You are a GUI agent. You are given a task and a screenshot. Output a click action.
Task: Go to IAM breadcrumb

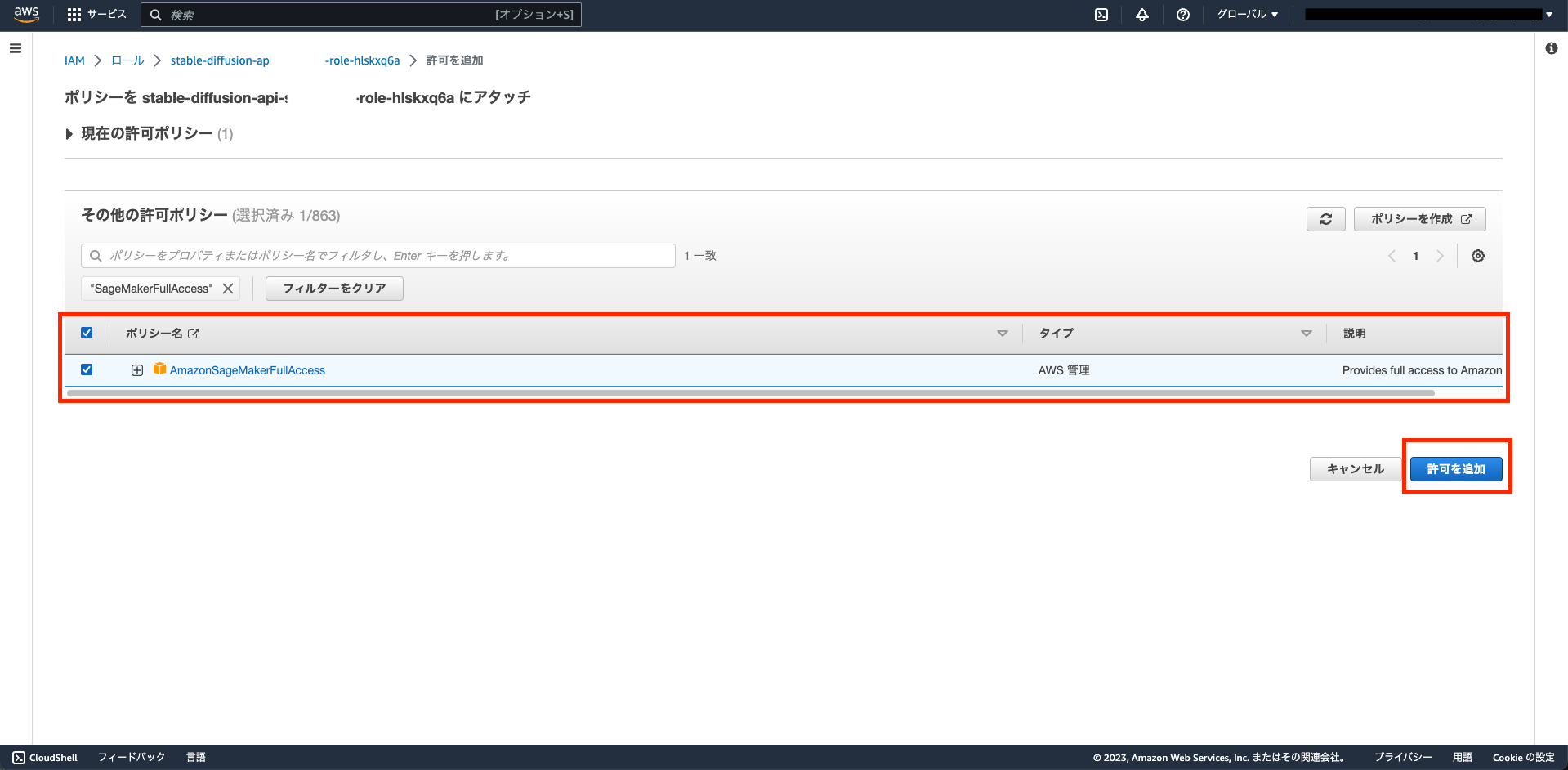74,60
